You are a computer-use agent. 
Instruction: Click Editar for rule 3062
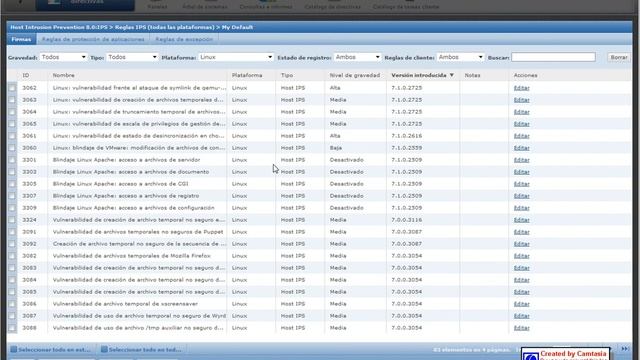click(521, 88)
